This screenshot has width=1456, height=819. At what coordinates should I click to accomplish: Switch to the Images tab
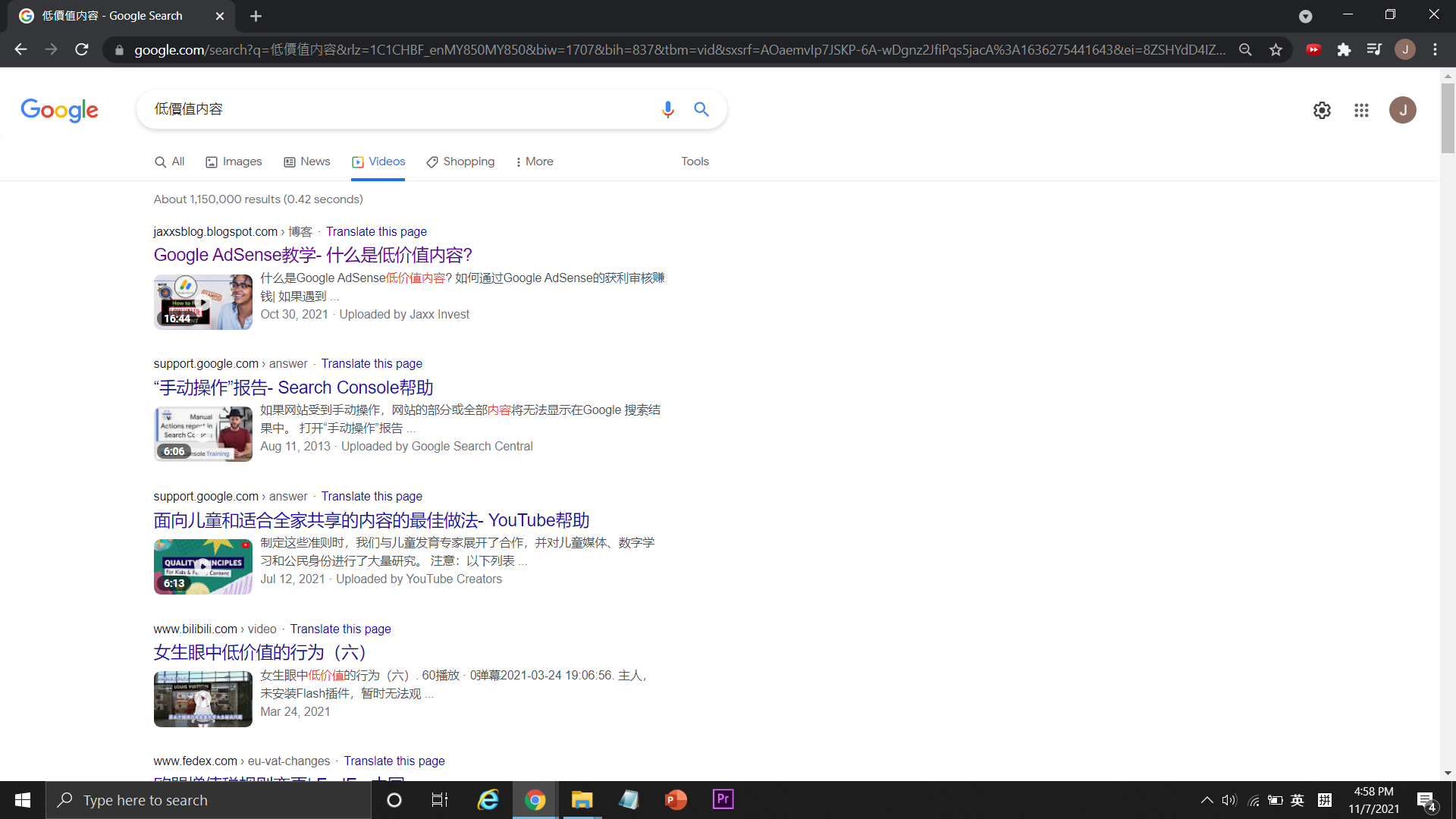[x=234, y=162]
